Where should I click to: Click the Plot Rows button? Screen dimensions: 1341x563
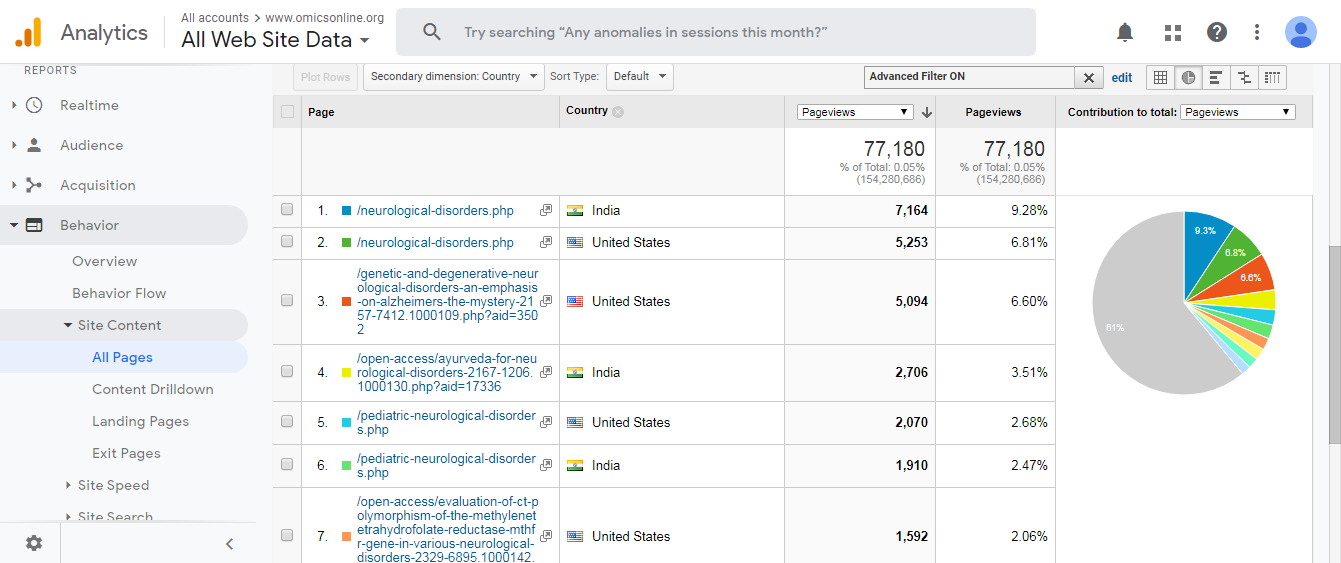coord(325,77)
